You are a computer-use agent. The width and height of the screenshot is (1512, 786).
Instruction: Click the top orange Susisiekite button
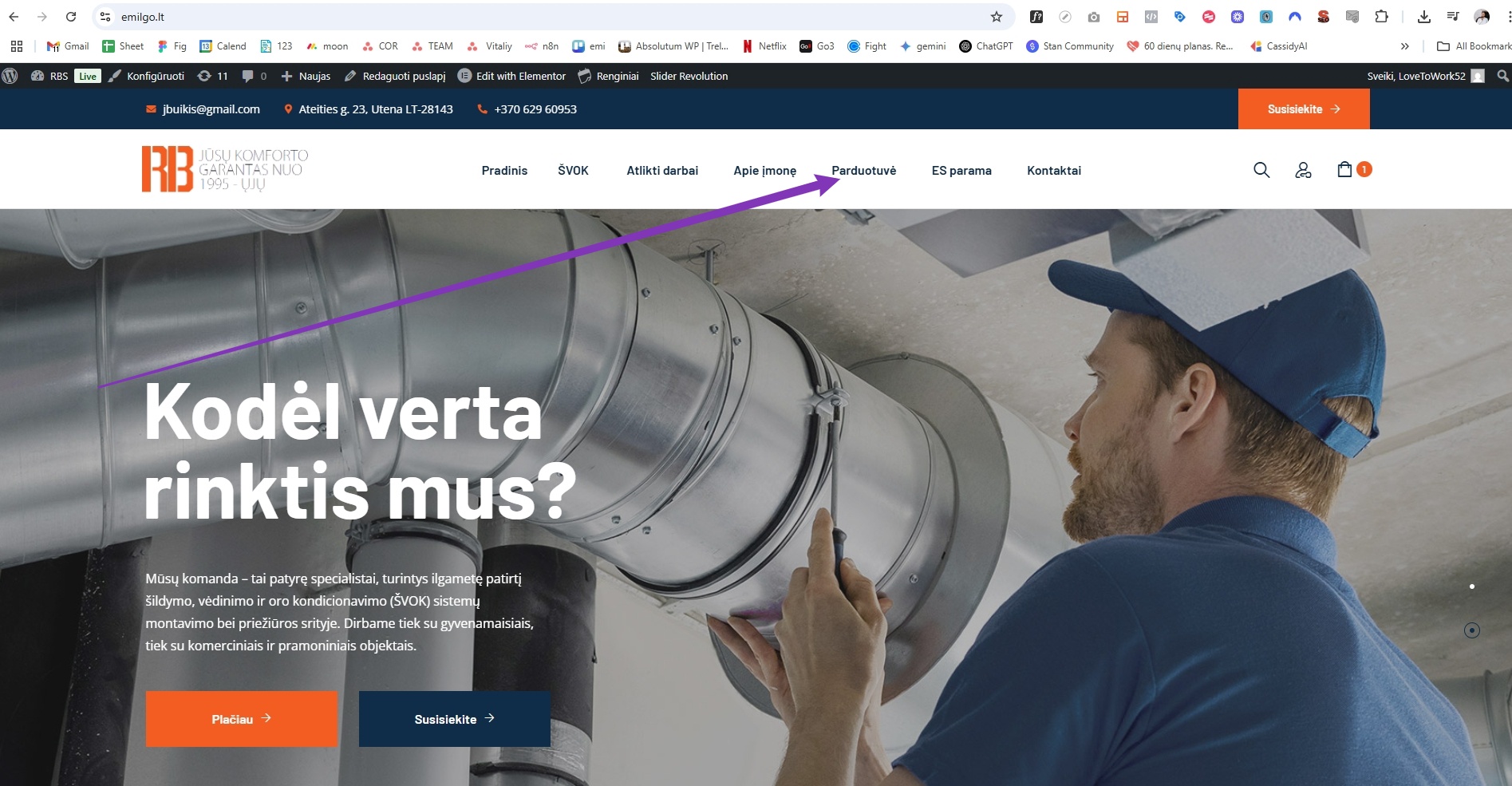(1304, 109)
